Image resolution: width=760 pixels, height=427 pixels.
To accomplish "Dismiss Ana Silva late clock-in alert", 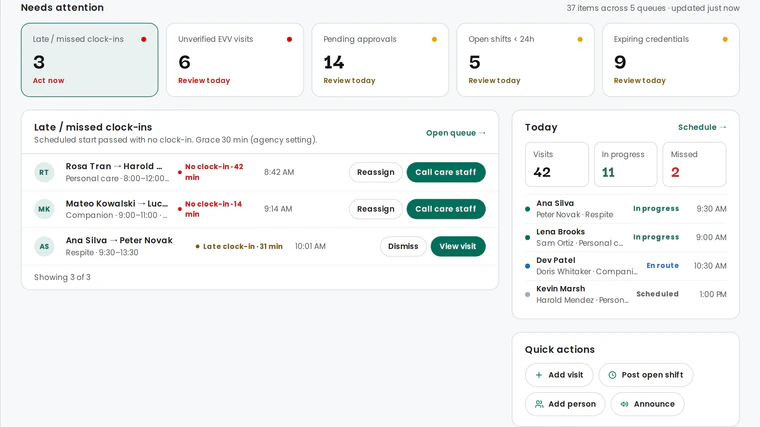I will click(x=403, y=246).
